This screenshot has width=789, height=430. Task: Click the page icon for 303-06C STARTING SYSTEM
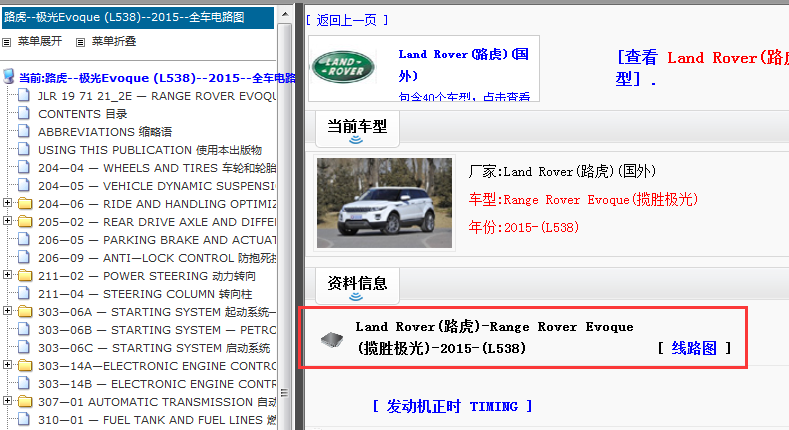pyautogui.click(x=24, y=348)
